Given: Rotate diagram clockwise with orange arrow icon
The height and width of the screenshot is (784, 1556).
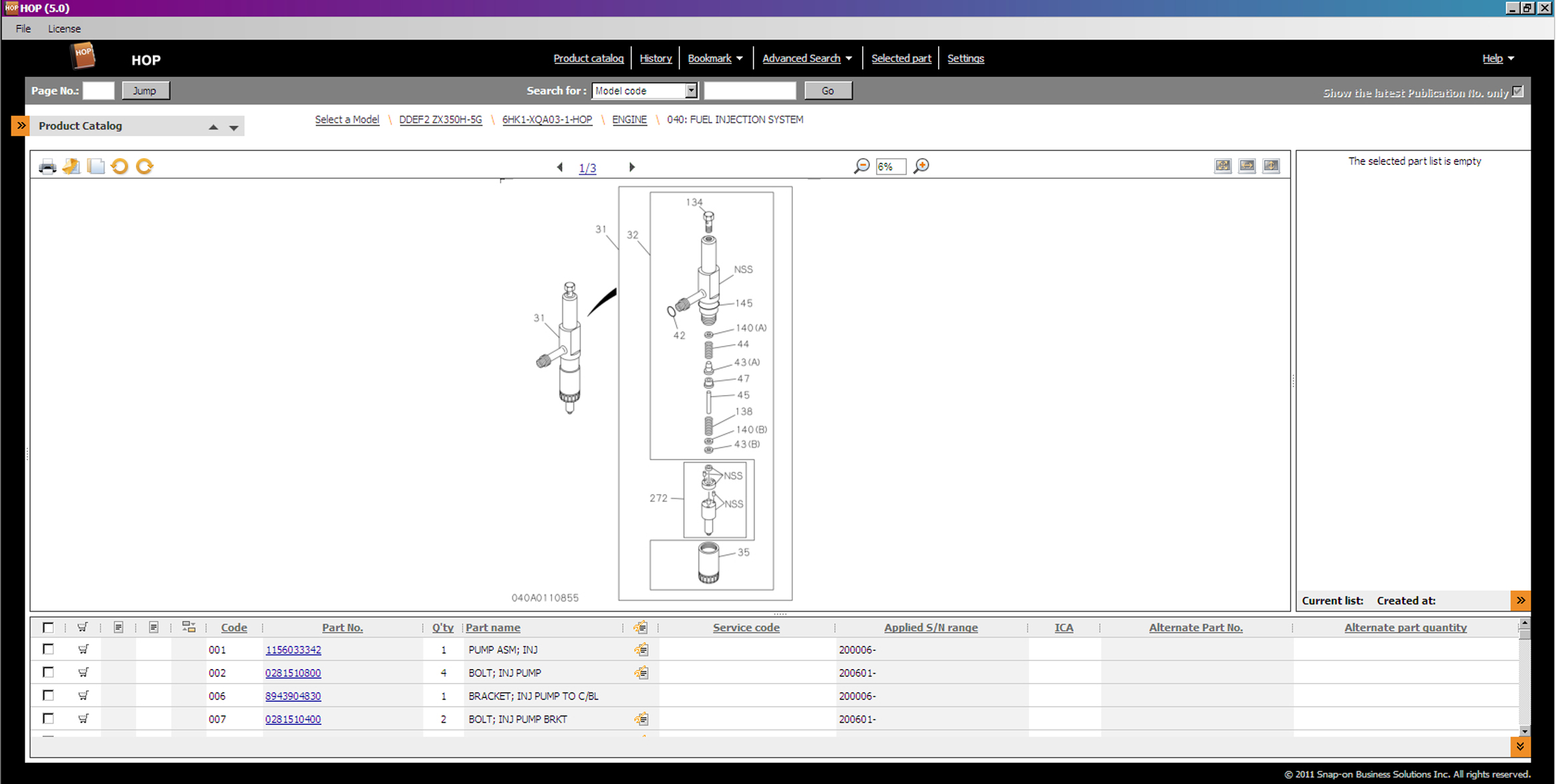Looking at the screenshot, I should tap(144, 166).
